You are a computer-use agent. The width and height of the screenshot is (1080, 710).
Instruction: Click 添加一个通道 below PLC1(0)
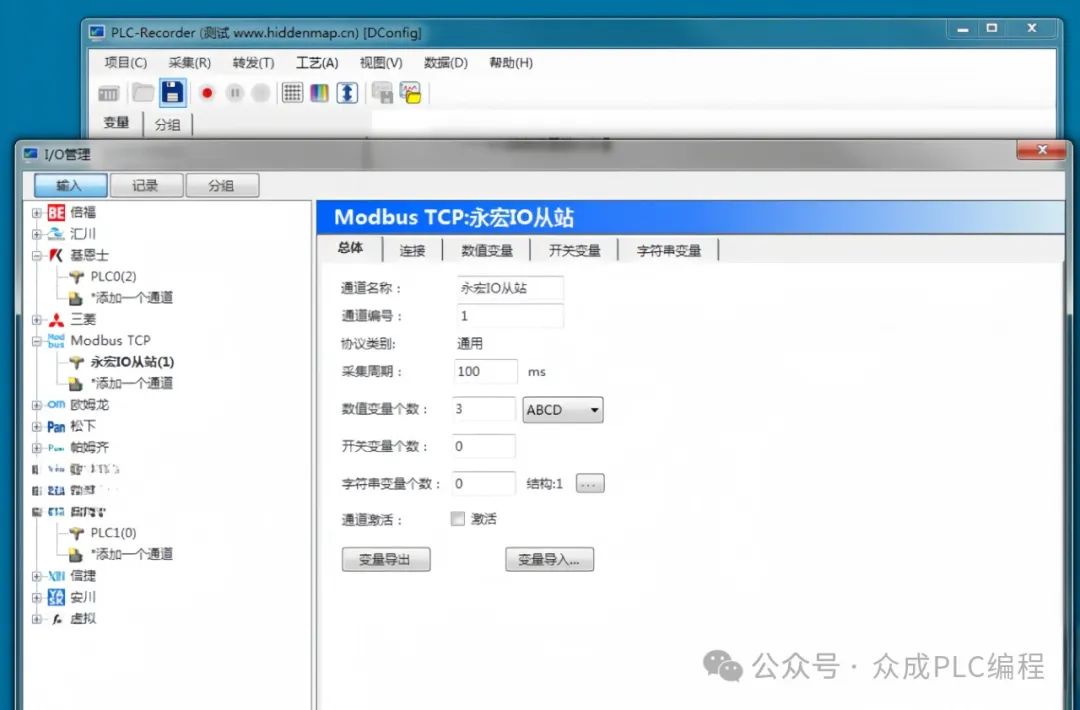(x=131, y=554)
